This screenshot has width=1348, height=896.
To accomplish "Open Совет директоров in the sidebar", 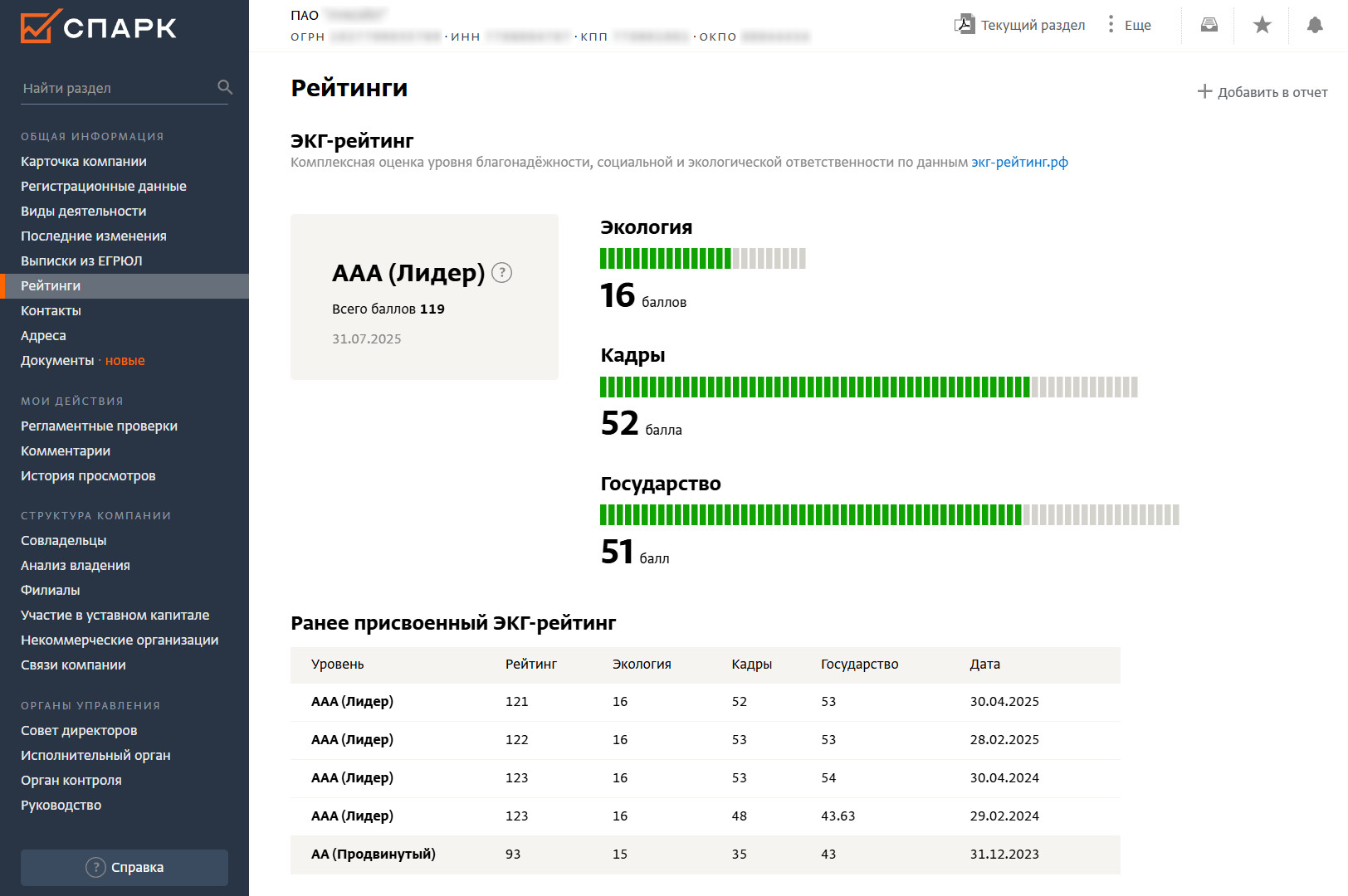I will (x=79, y=731).
